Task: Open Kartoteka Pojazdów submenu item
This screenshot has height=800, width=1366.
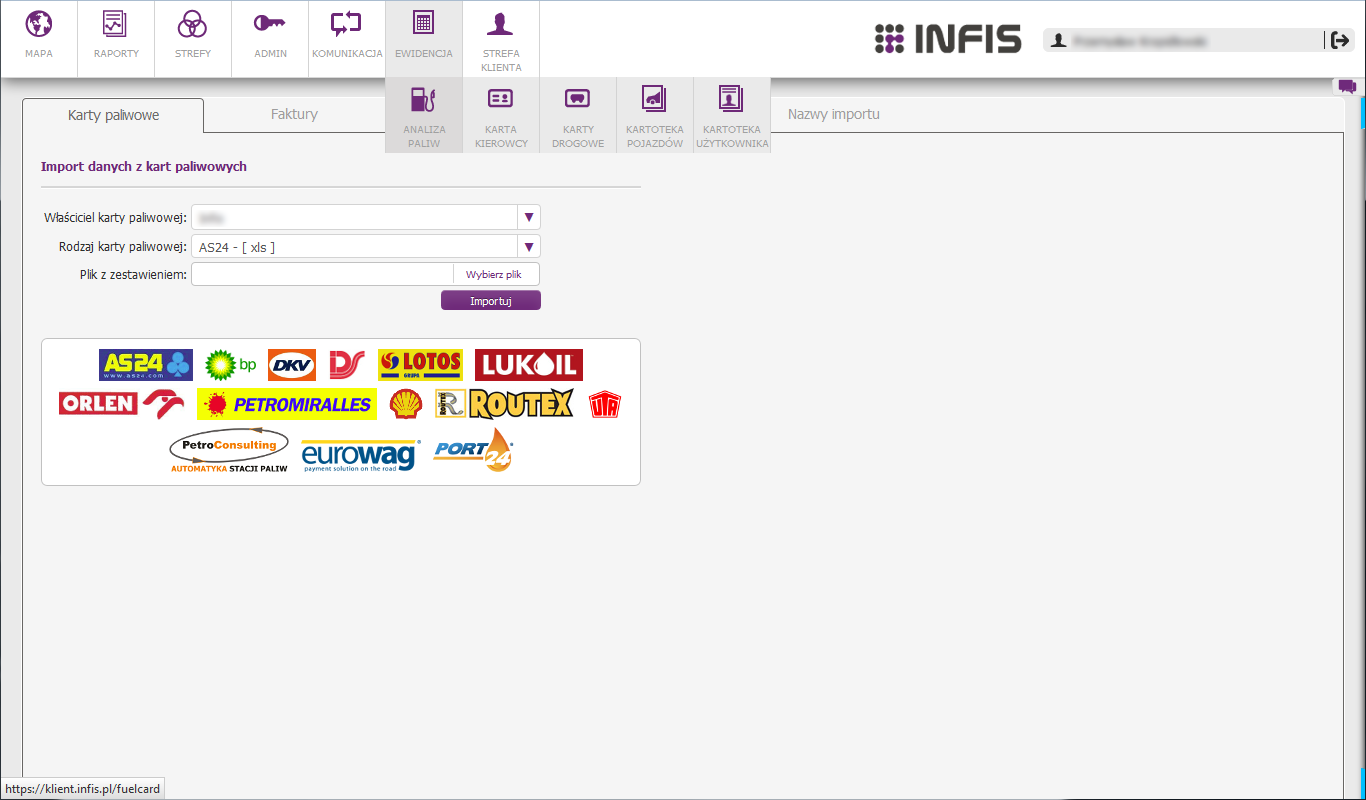Action: [x=655, y=115]
